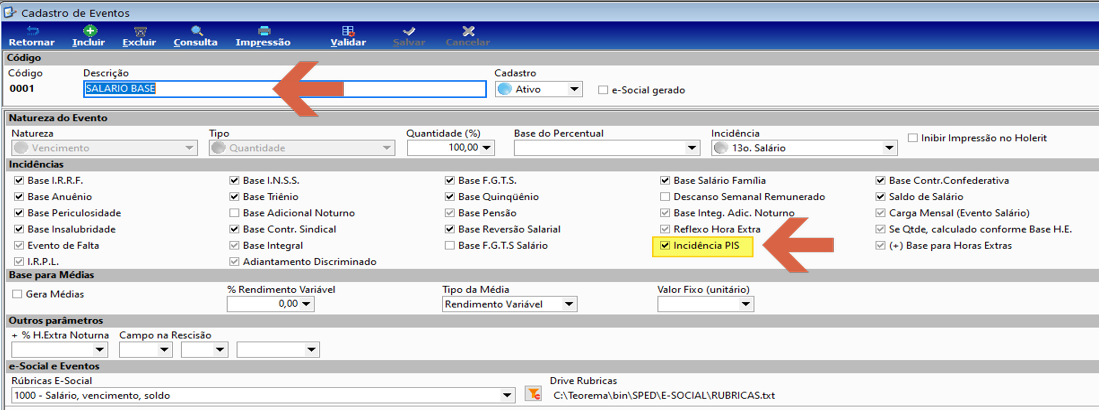The image size is (1104, 410).
Task: Toggle Base Insalubridade checkbox
Action: tap(18, 229)
